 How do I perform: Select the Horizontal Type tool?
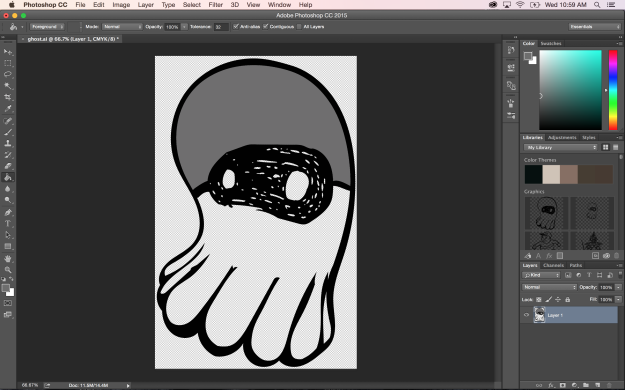8,223
